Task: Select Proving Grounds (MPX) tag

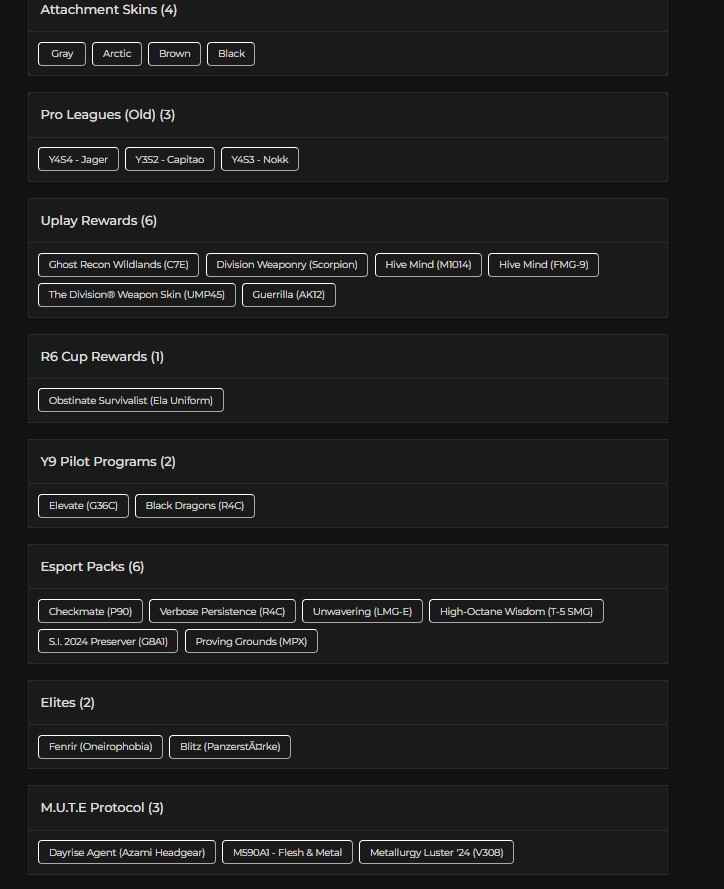Action: tap(251, 642)
